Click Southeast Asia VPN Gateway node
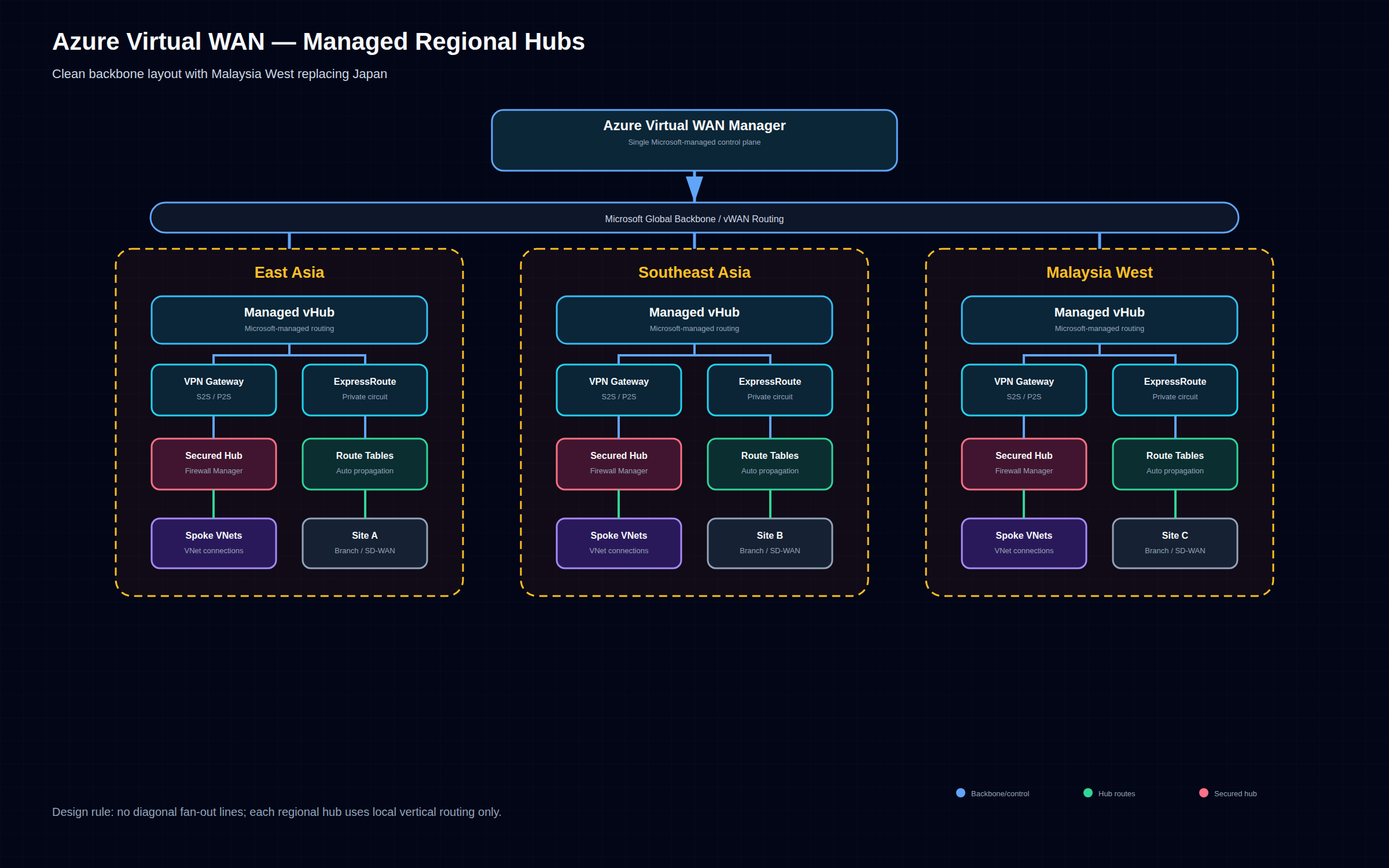 click(619, 389)
